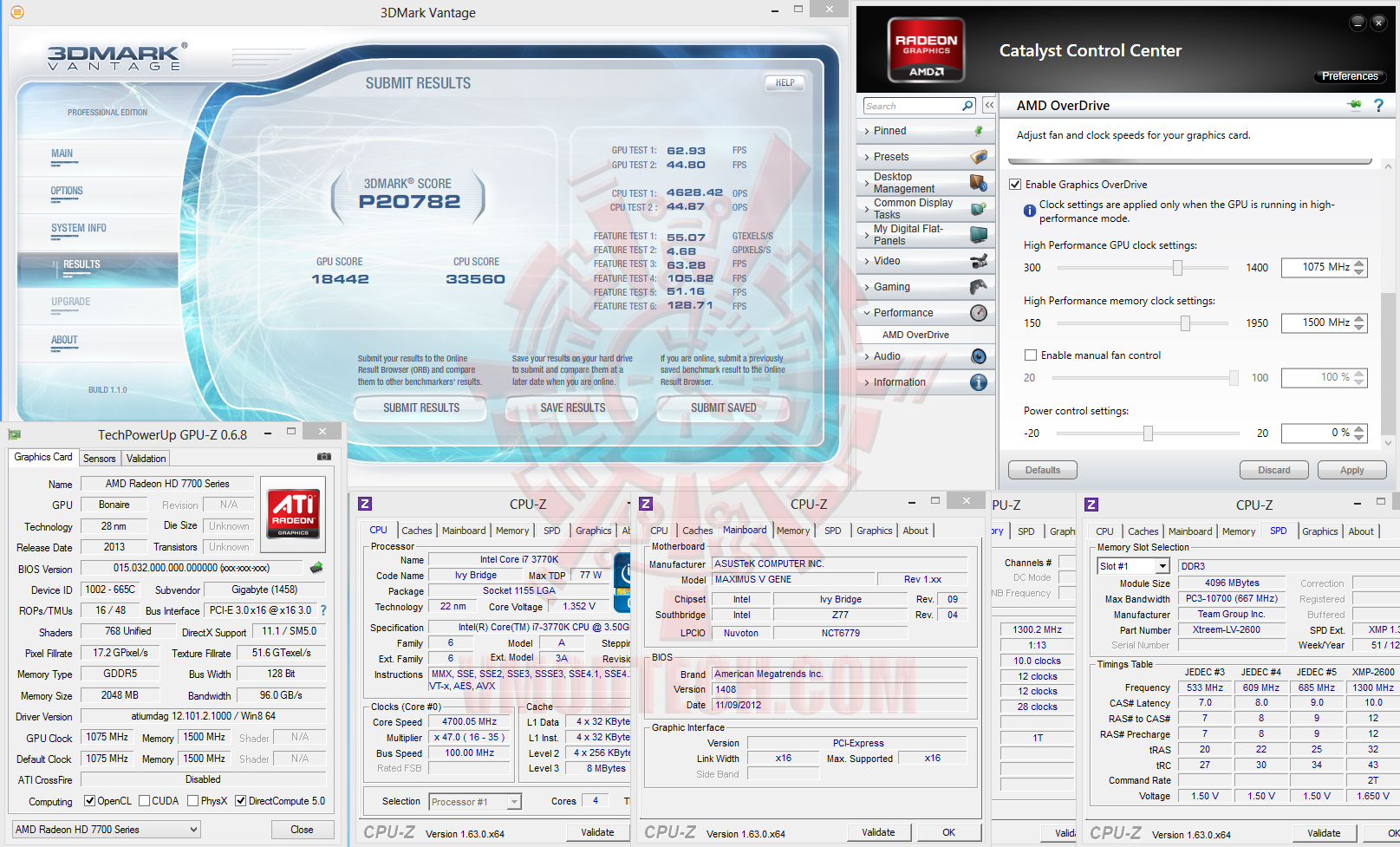The width and height of the screenshot is (1400, 847).
Task: Switch to the Sensors tab in GPU-Z
Action: 100,459
